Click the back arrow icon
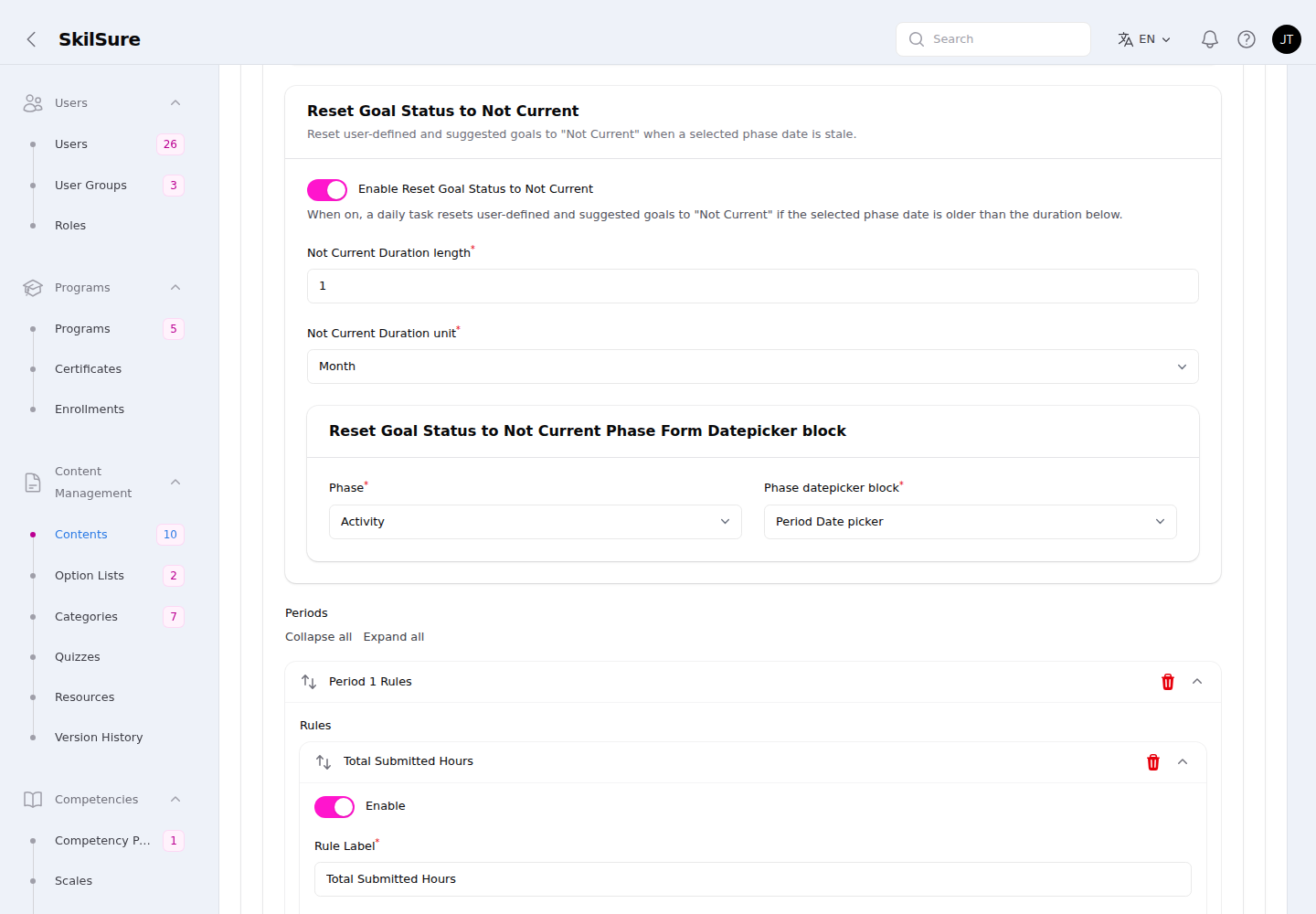This screenshot has height=914, width=1316. click(31, 39)
